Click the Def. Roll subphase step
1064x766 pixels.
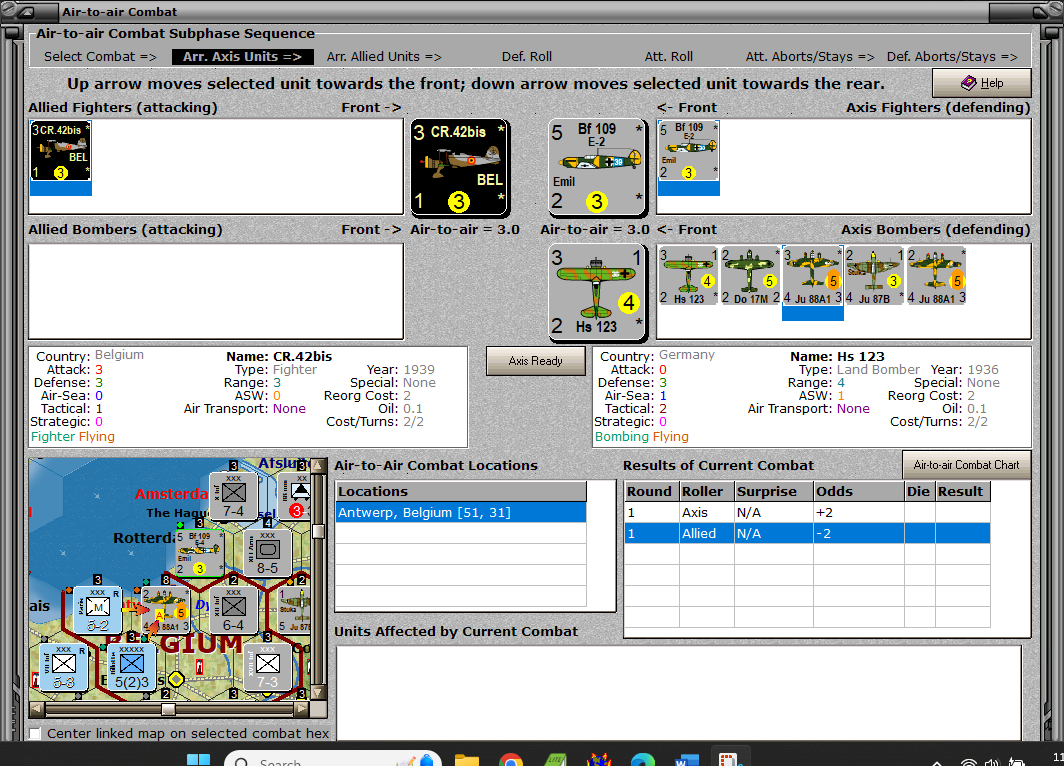point(527,57)
